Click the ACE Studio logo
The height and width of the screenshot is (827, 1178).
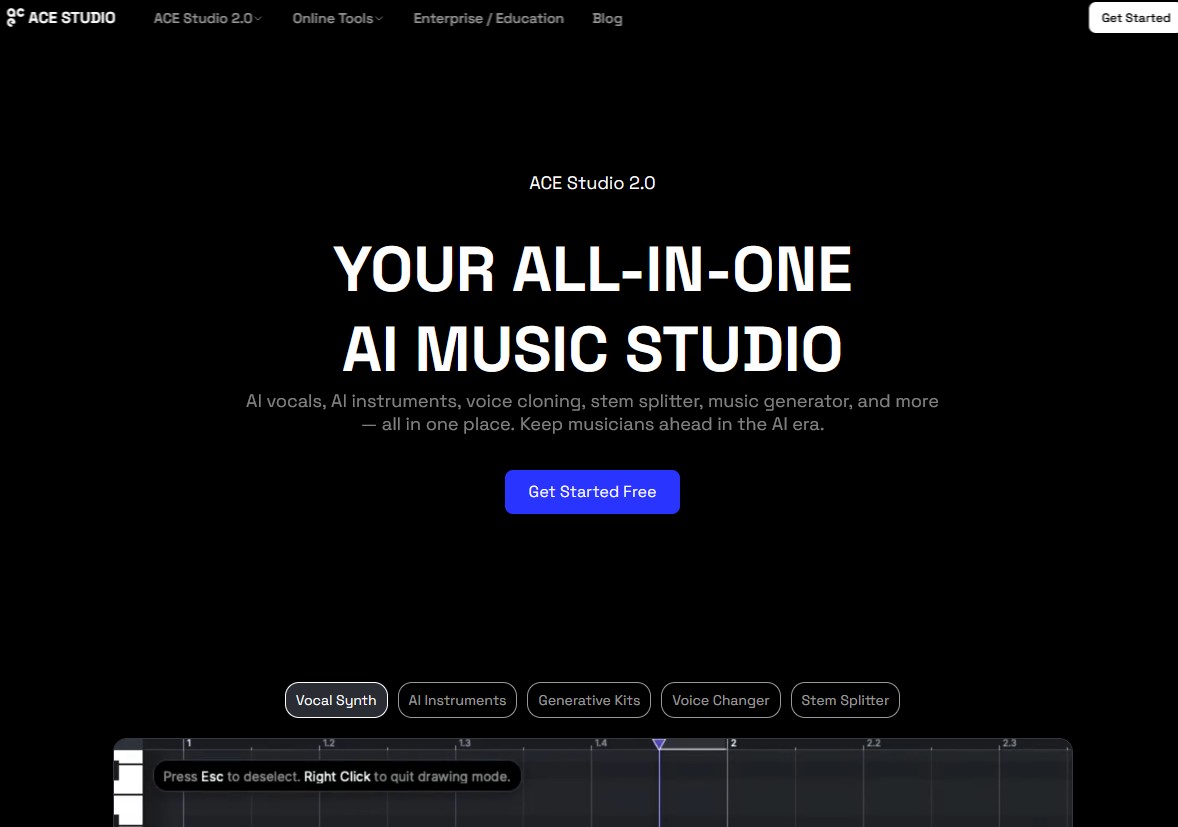[61, 17]
